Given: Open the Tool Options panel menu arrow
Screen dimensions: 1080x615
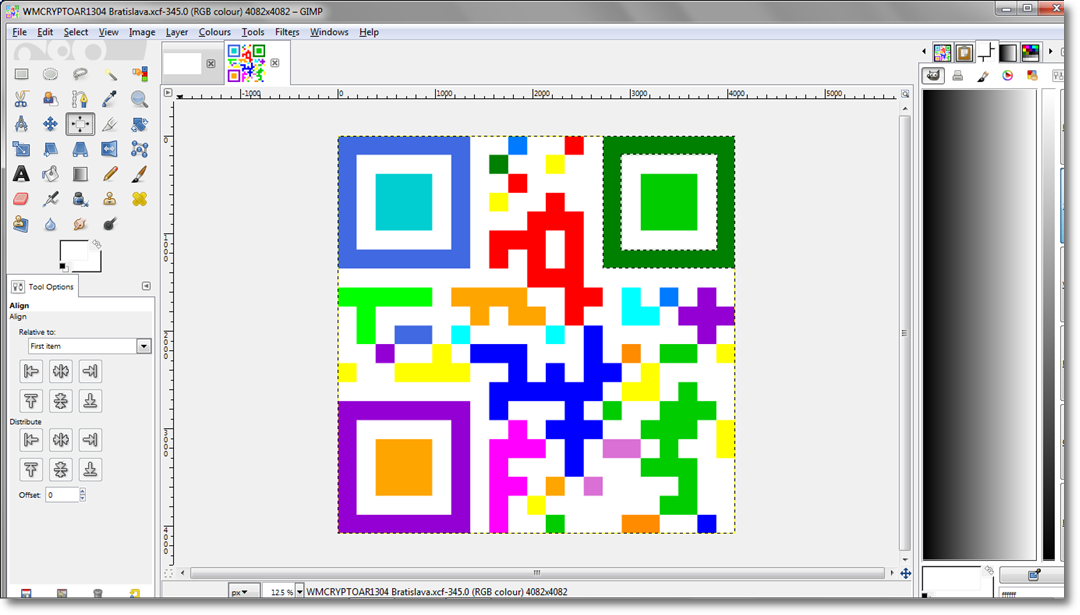Looking at the screenshot, I should pos(146,286).
